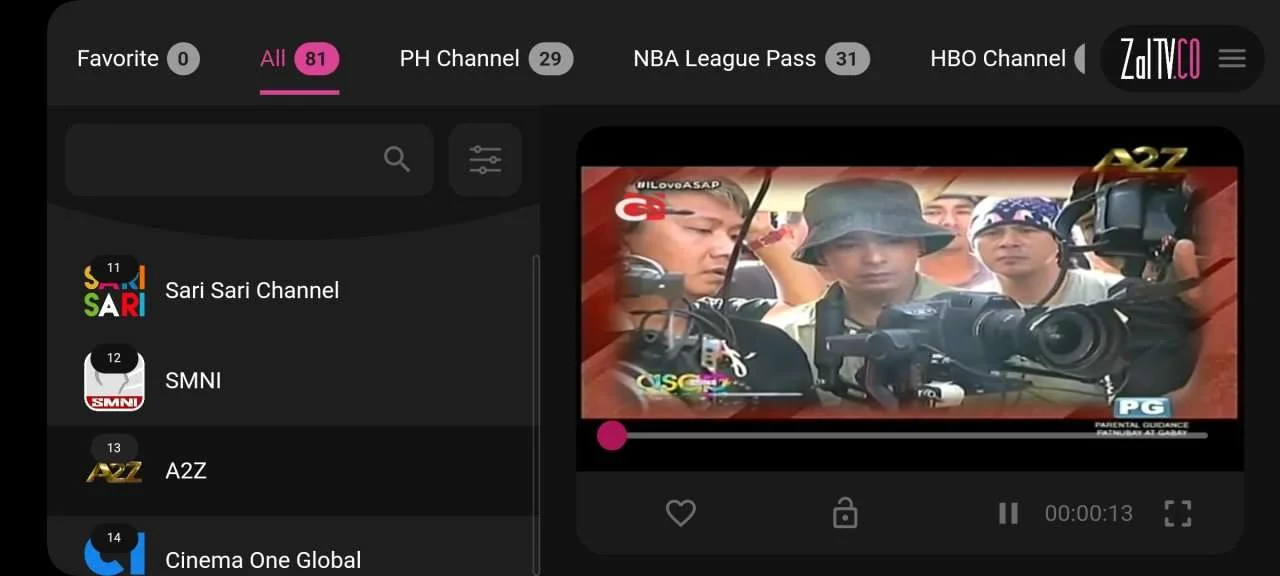Open the channel filter sliders button
Screen dimensions: 1280x576
[x=485, y=160]
